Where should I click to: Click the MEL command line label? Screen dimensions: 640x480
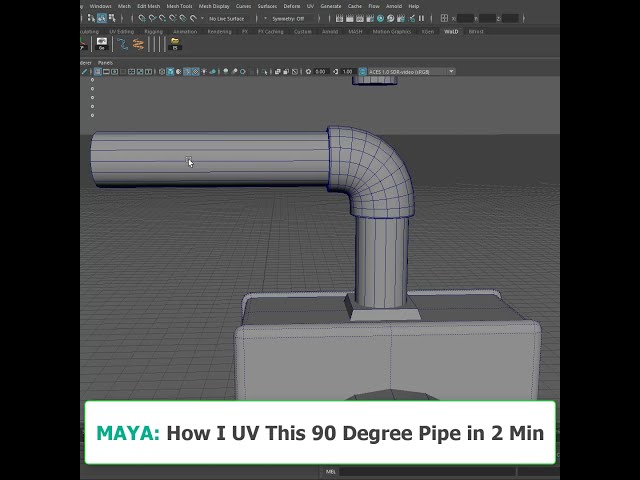331,472
